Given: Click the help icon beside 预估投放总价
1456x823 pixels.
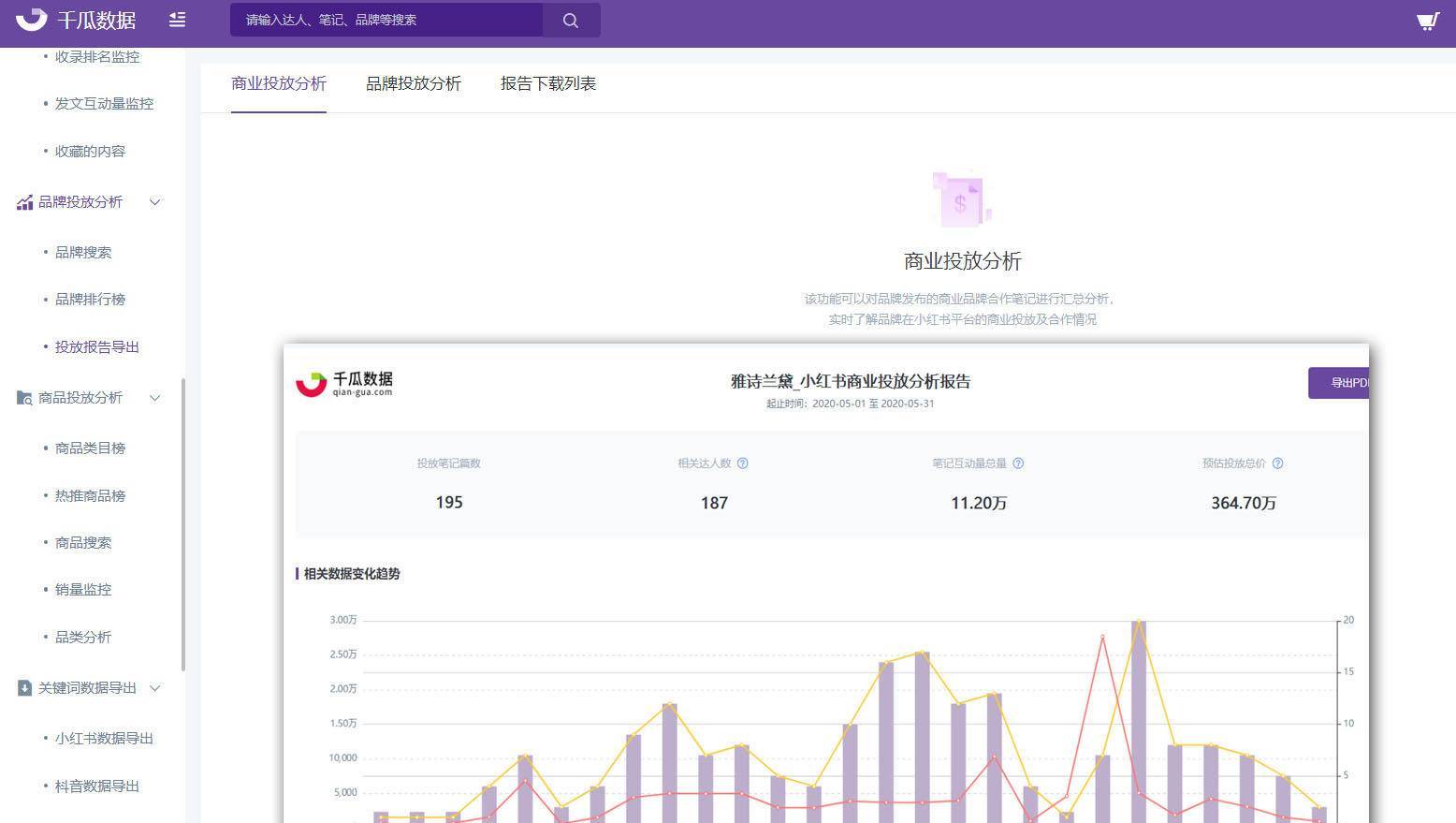Looking at the screenshot, I should [1277, 463].
